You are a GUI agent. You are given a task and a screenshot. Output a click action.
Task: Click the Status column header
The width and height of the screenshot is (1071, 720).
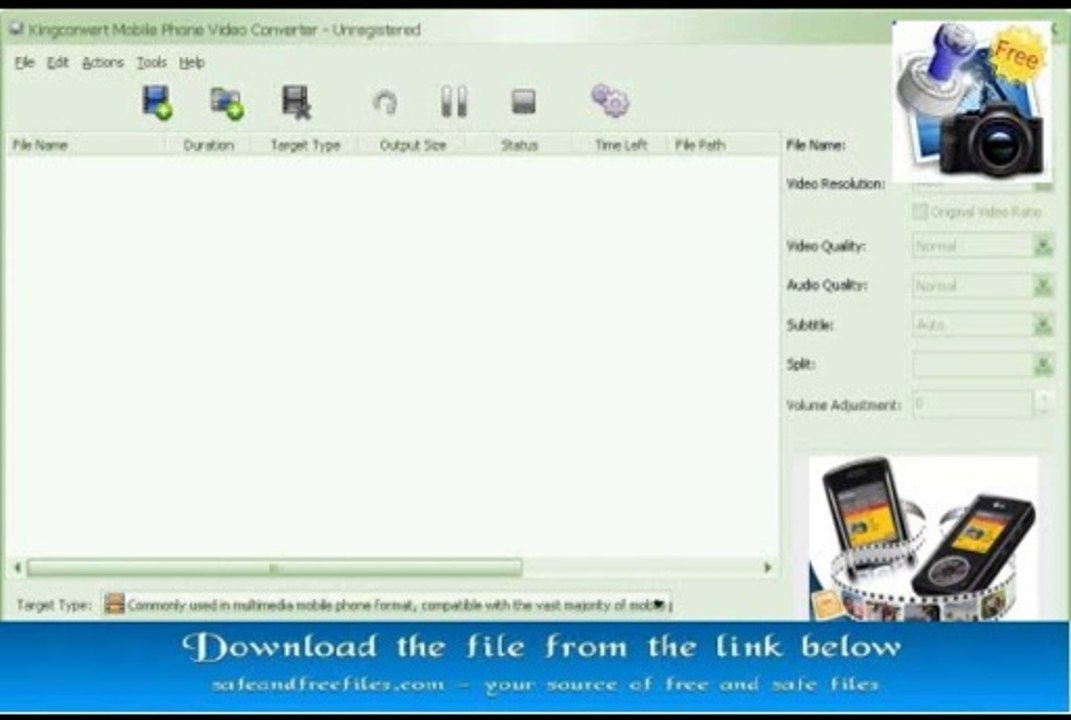[x=519, y=145]
